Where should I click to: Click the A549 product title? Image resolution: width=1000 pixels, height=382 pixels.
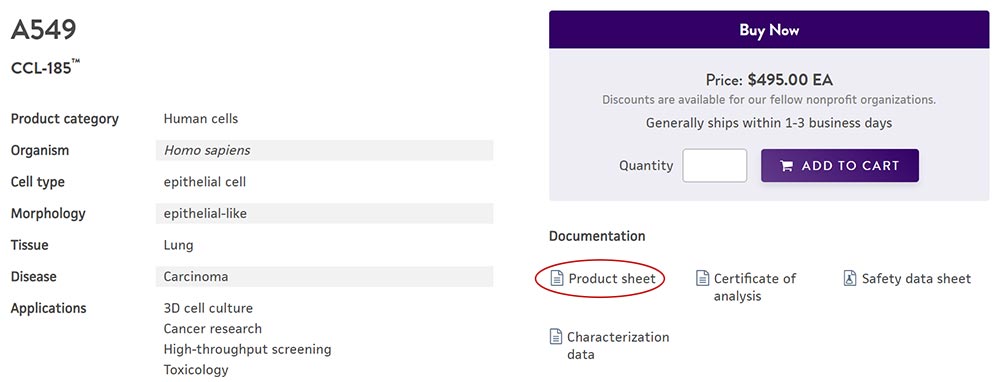tap(43, 29)
